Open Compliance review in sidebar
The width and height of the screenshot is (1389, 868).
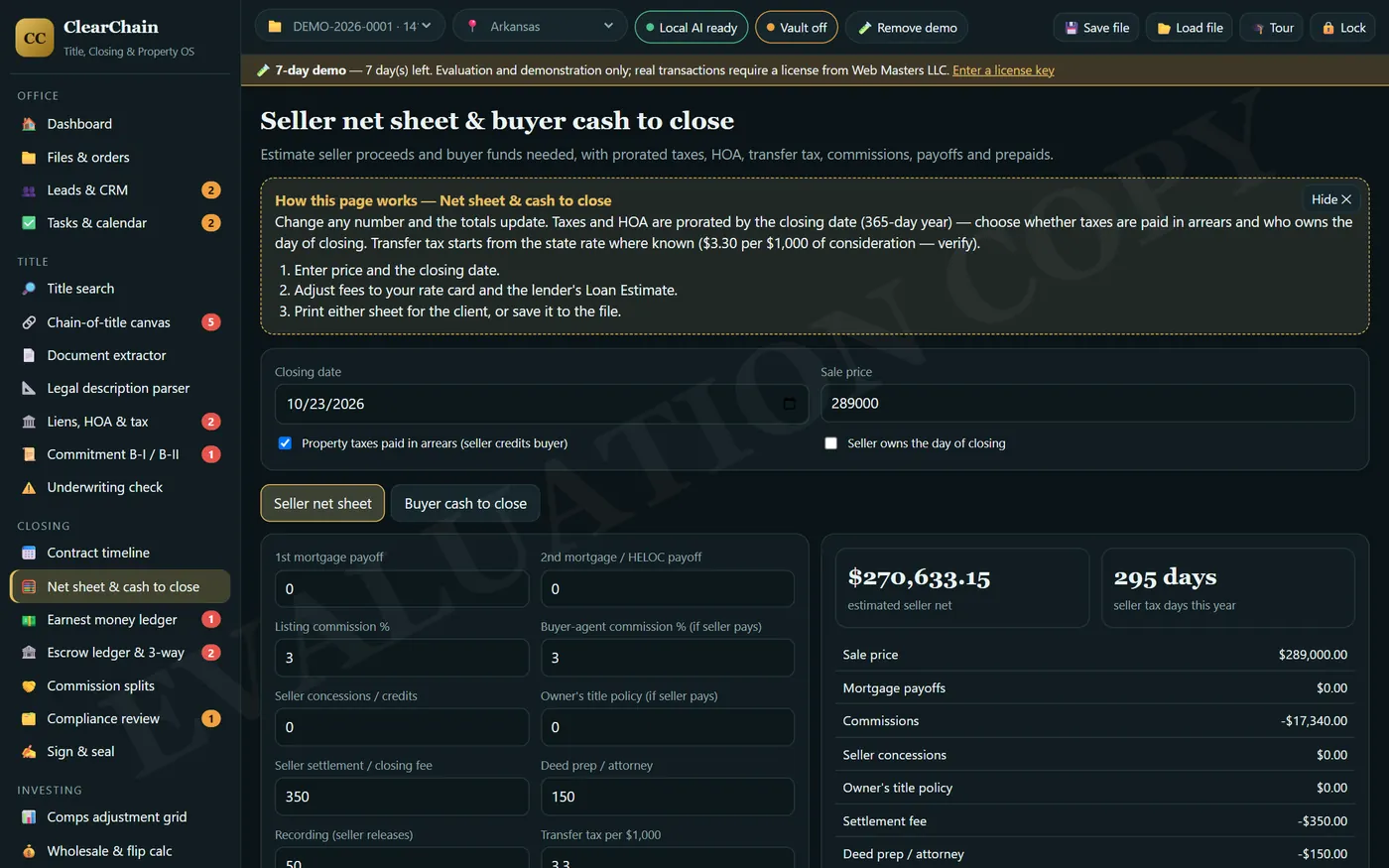[x=120, y=718]
